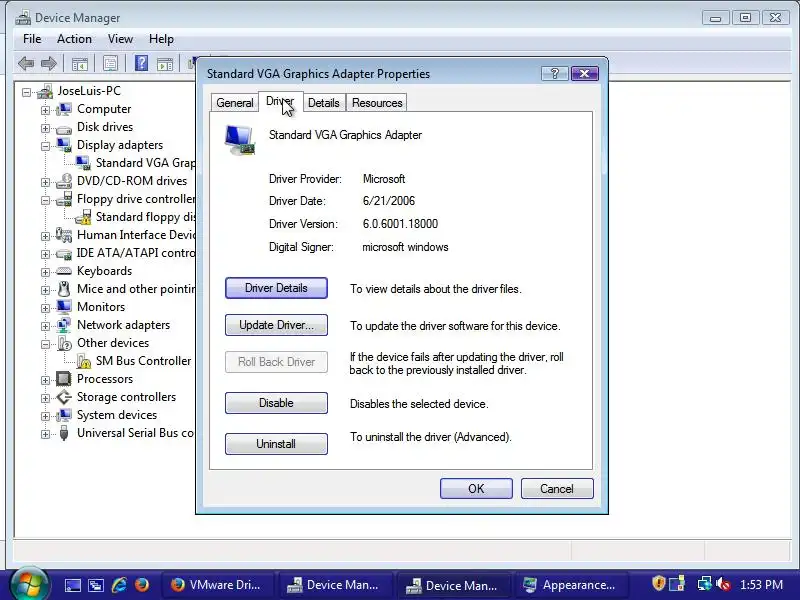800x600 pixels.
Task: Dismiss the dialog with Cancel
Action: click(557, 489)
